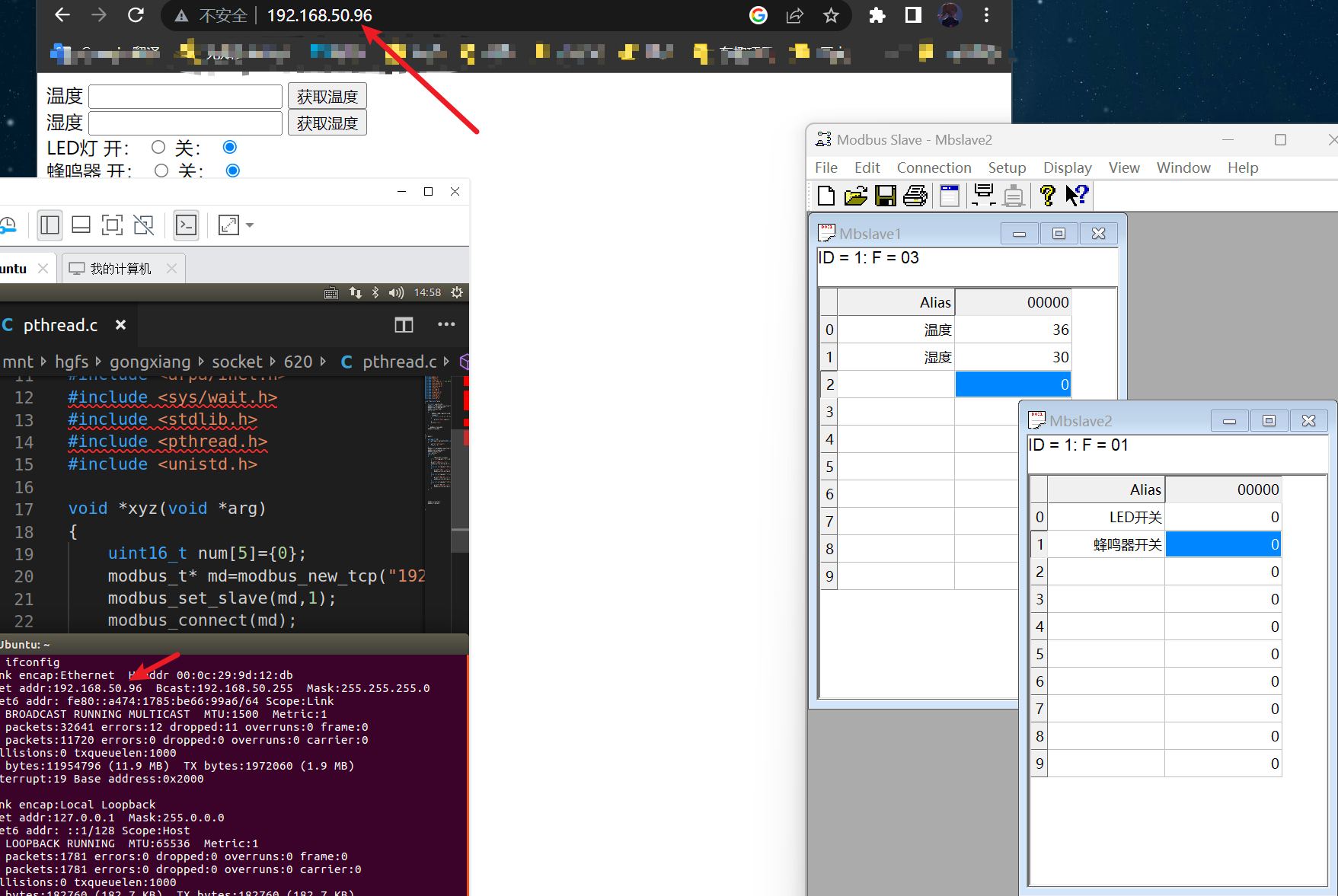Click the context help arrow-question icon
The height and width of the screenshot is (896, 1338).
click(1077, 196)
